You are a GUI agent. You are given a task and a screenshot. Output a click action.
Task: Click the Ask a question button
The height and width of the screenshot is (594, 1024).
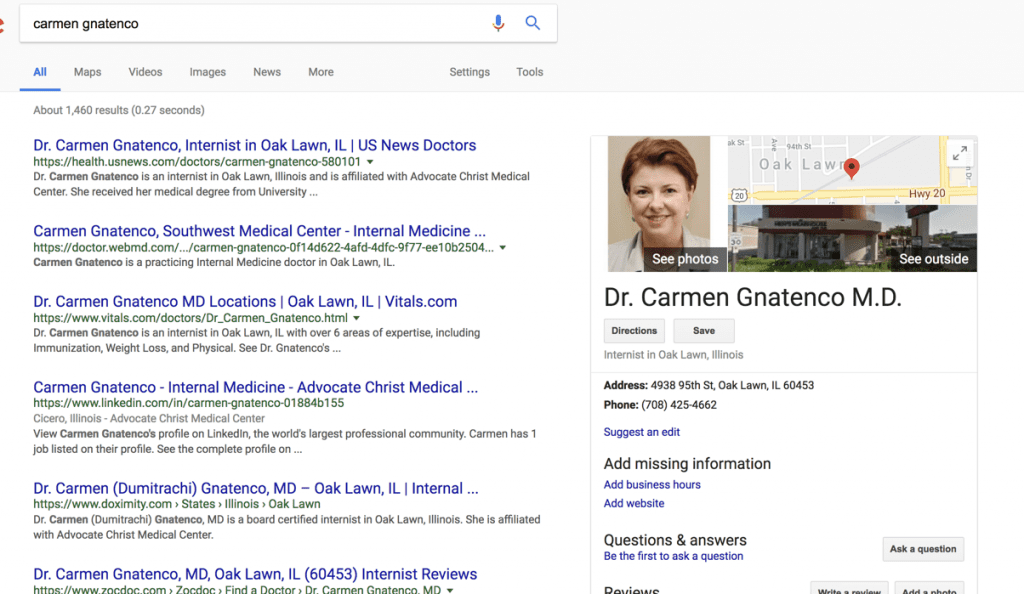click(x=923, y=549)
